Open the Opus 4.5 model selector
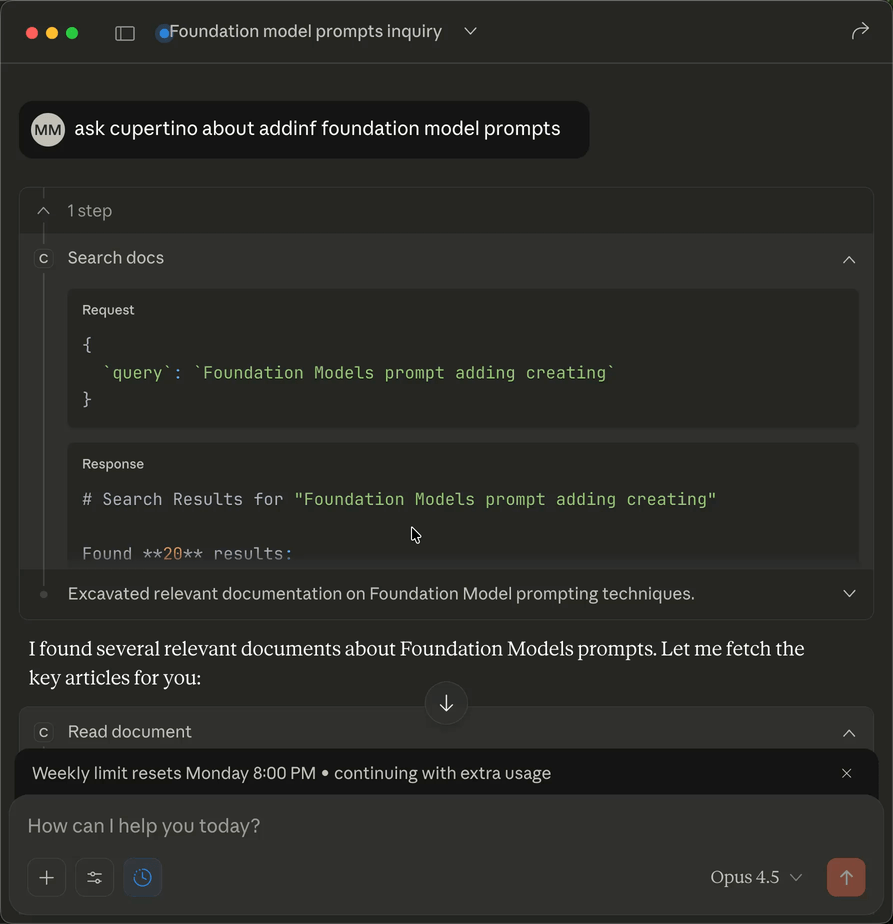893x924 pixels. click(756, 877)
